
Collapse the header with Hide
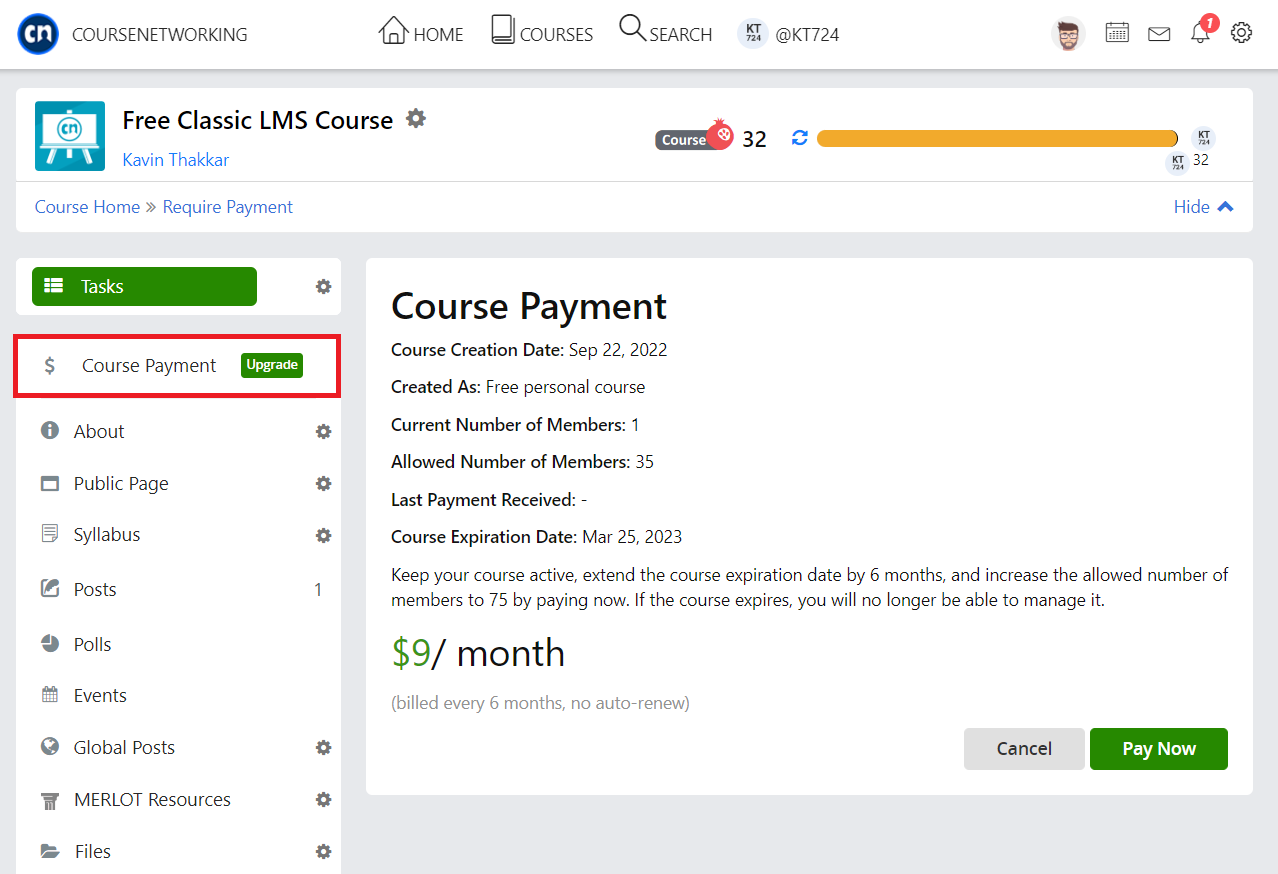coord(1204,207)
